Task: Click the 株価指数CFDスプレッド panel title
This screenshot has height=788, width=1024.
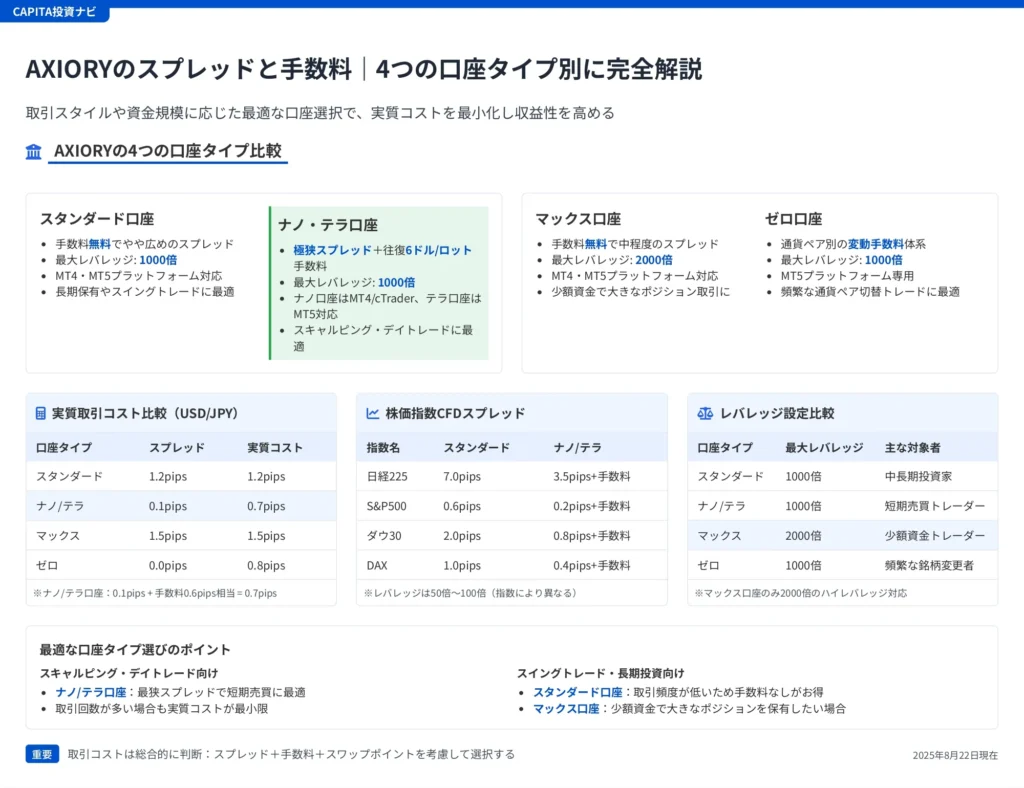Action: pyautogui.click(x=455, y=413)
